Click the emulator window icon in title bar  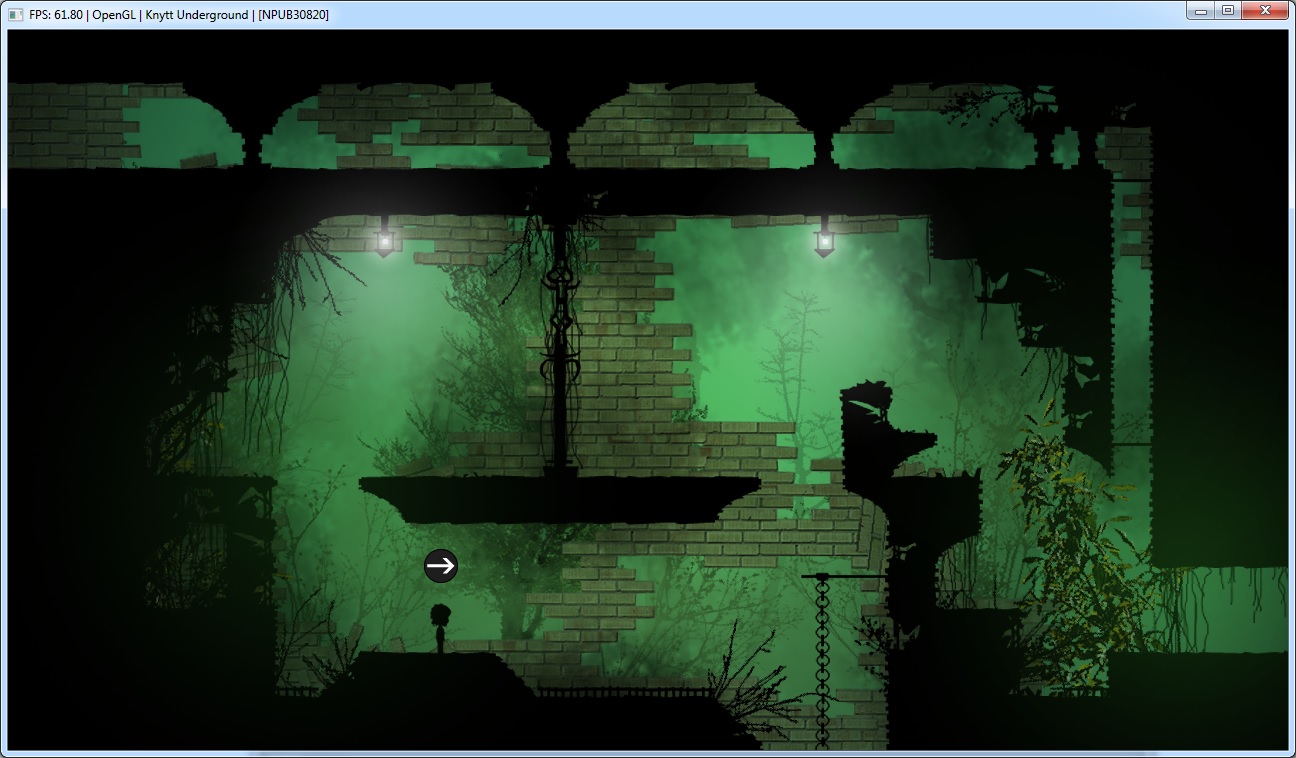click(15, 14)
